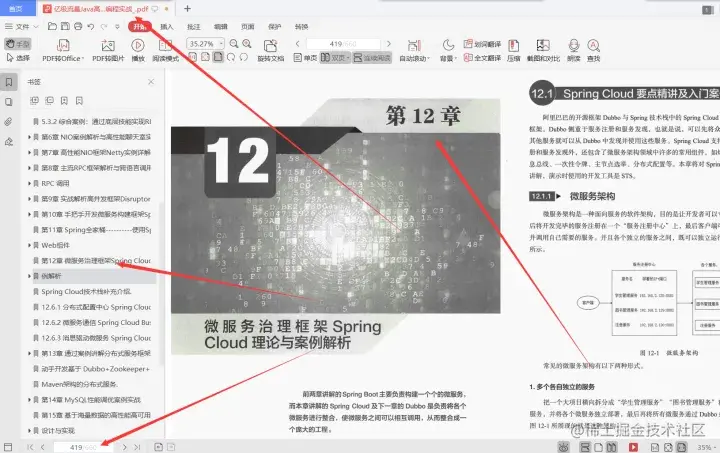
Task: Click 全文翻译 full-text translation
Action: (x=482, y=58)
